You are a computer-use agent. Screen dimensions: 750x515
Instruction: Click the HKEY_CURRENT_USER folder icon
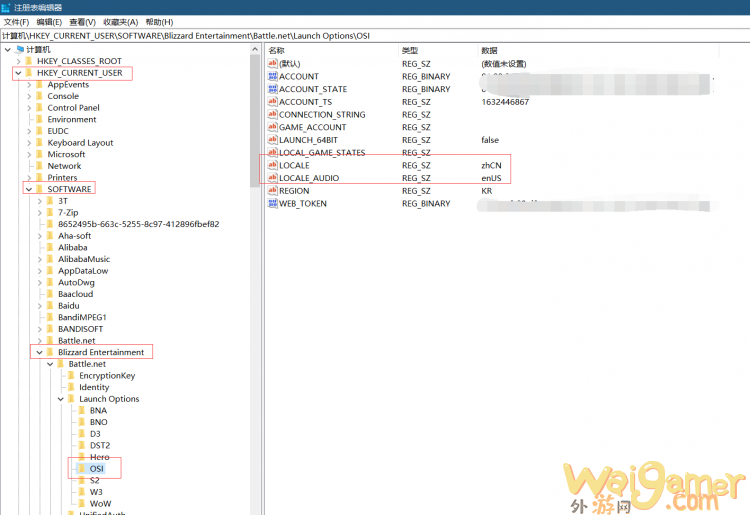coord(29,73)
